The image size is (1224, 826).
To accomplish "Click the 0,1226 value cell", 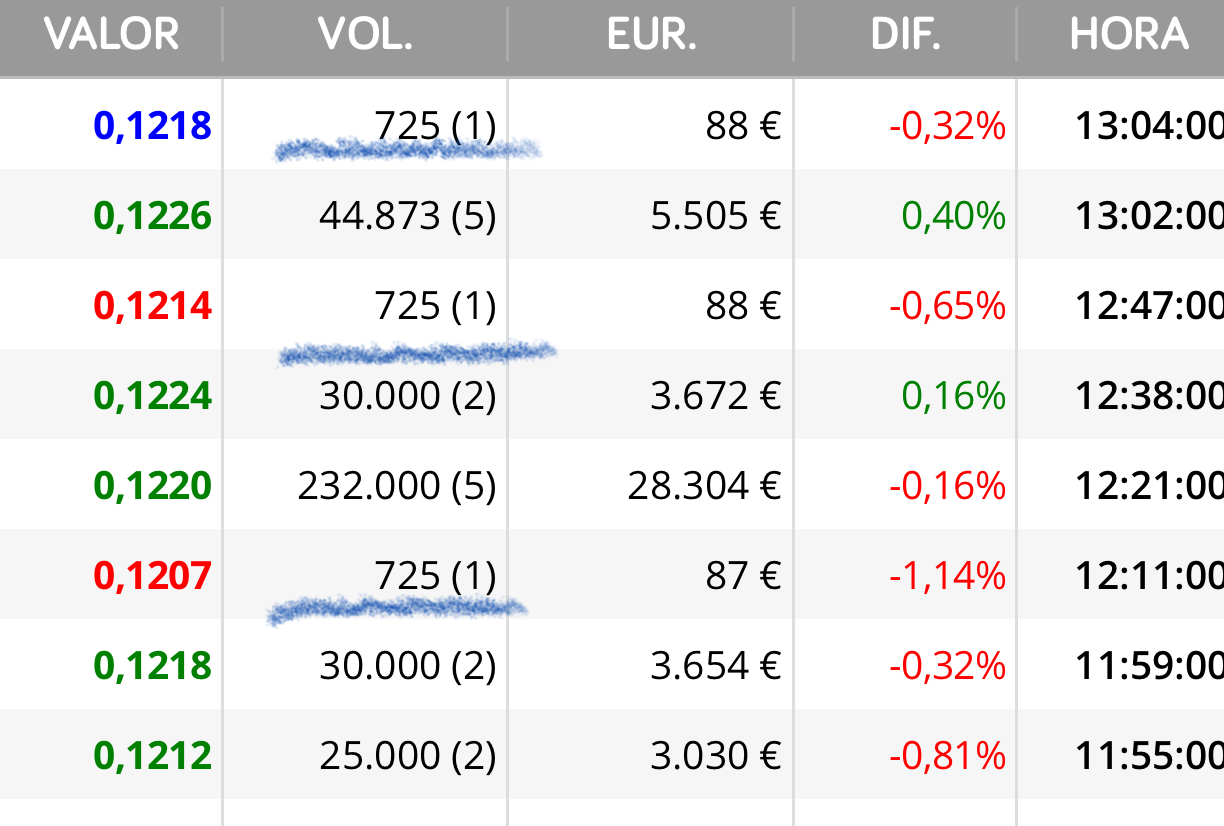I will 152,216.
